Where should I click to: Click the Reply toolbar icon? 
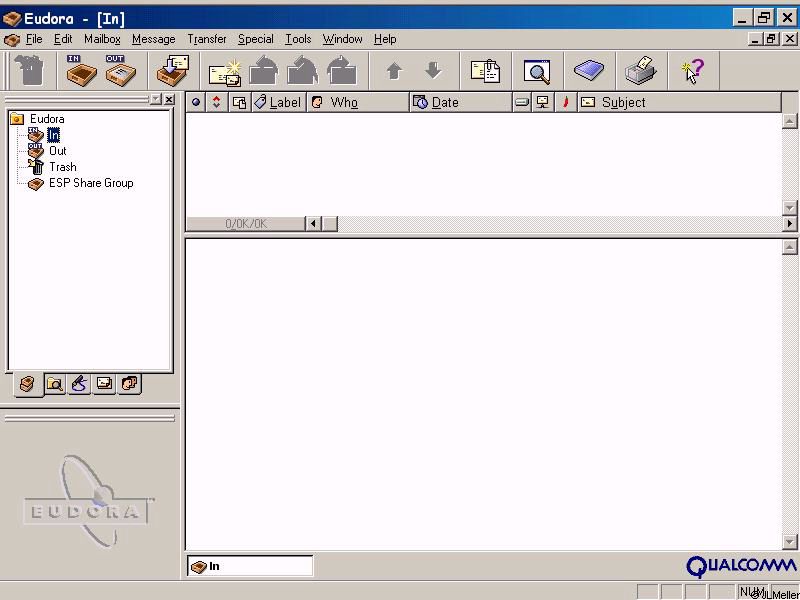coord(264,70)
